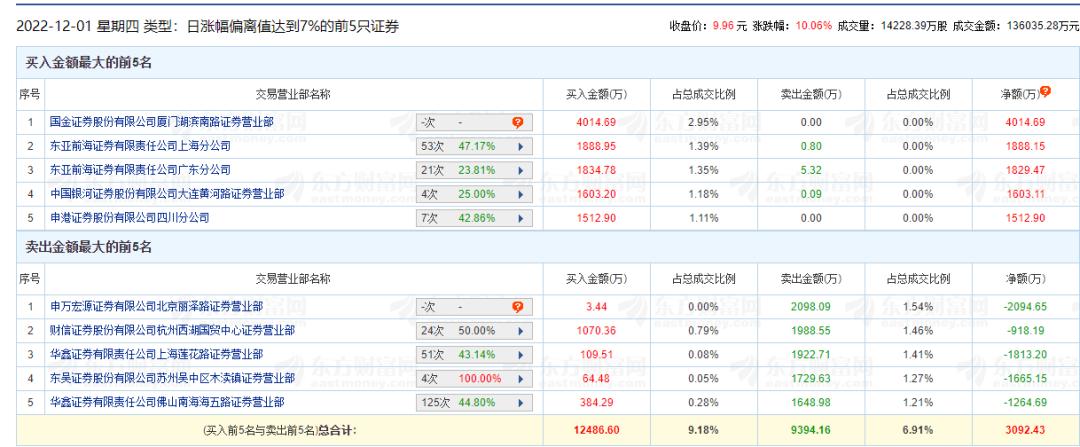Image resolution: width=1080 pixels, height=447 pixels.
Task: Open 东吴证券苏州吴中区木渎镇证券营业部 link
Action: coord(171,378)
